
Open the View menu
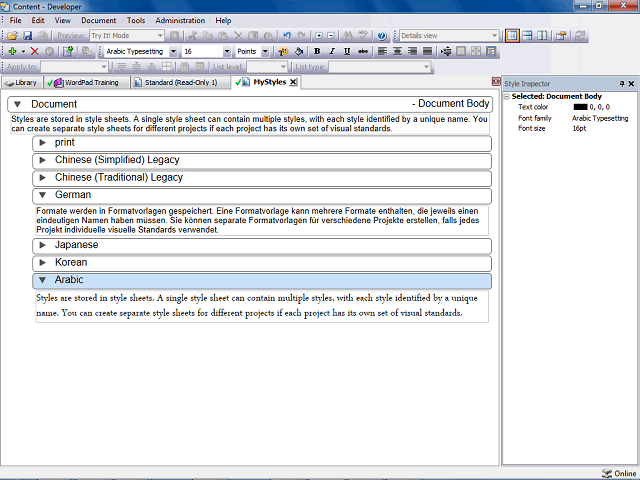click(x=62, y=20)
